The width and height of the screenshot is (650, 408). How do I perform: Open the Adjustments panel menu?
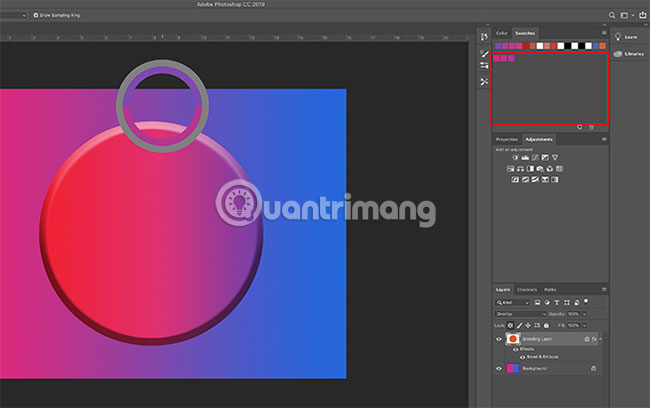(x=604, y=139)
